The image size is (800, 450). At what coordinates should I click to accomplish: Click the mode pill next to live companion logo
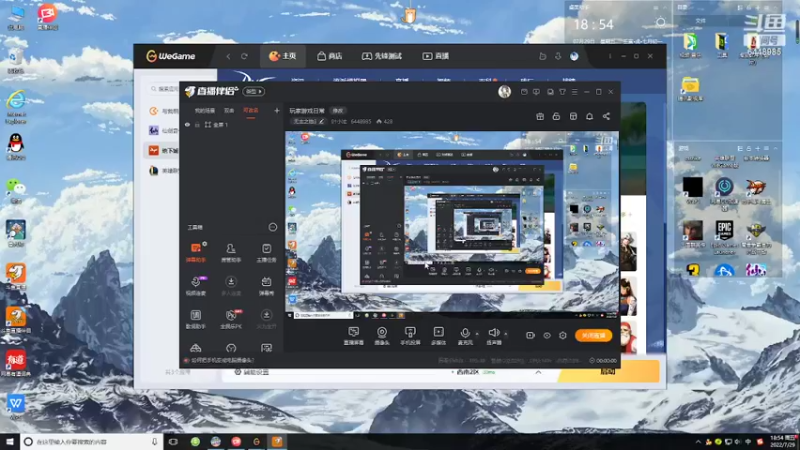[x=254, y=91]
